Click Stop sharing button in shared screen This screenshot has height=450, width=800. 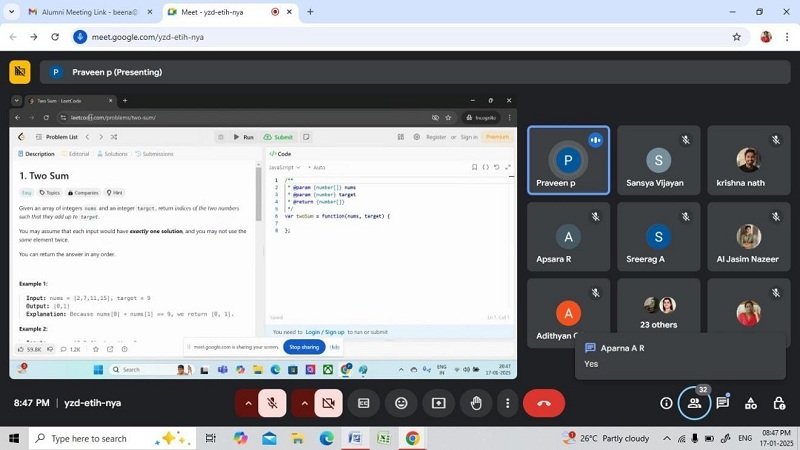click(x=304, y=347)
